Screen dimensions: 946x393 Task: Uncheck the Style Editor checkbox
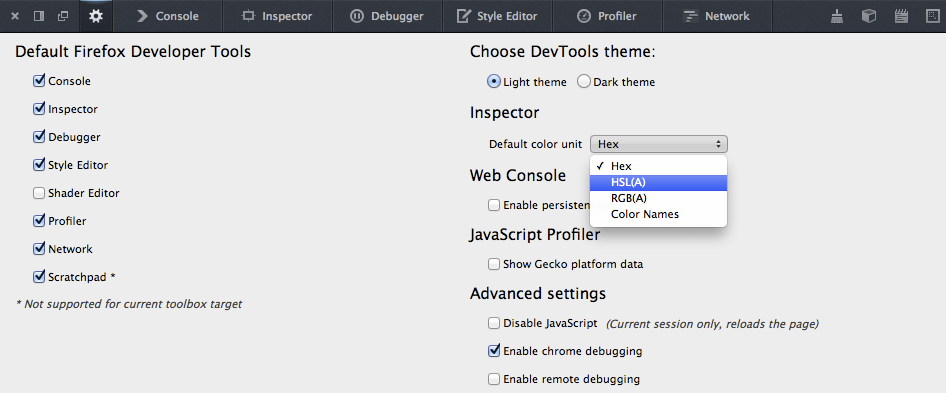[x=39, y=165]
